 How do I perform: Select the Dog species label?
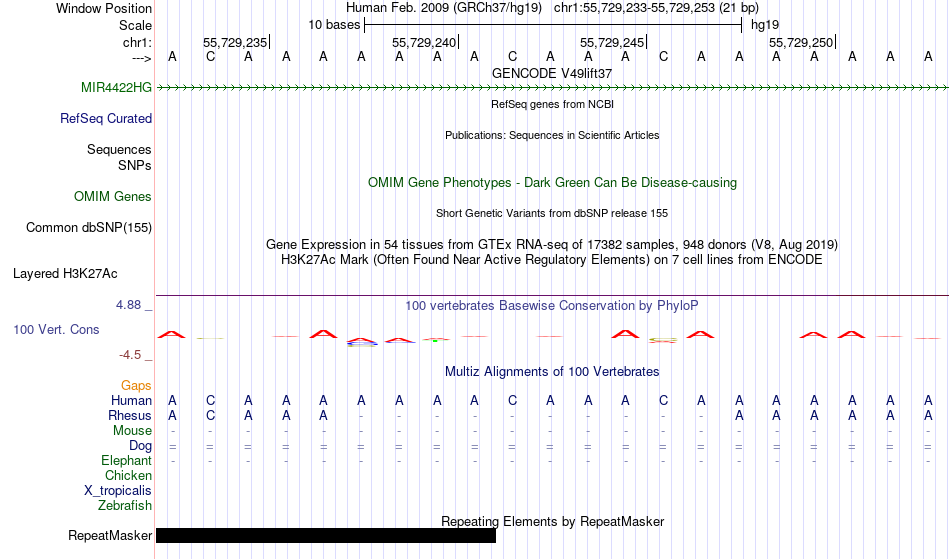(141, 446)
